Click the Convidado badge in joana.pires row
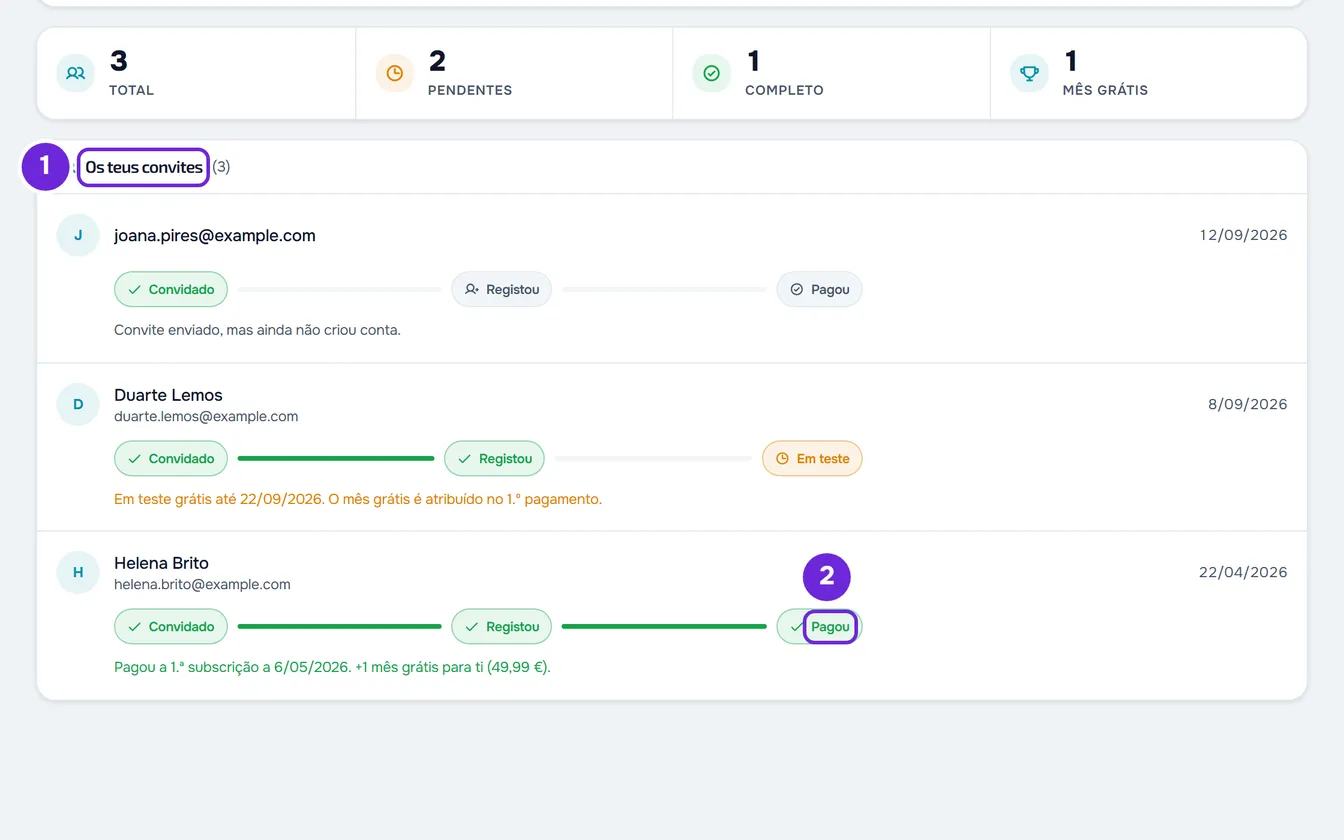 [x=171, y=290]
